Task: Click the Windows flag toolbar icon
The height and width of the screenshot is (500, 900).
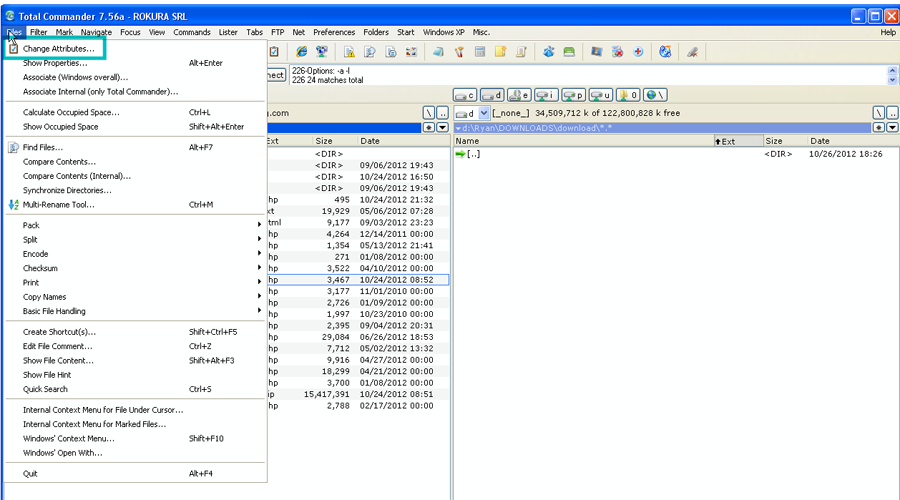Action: pos(597,52)
